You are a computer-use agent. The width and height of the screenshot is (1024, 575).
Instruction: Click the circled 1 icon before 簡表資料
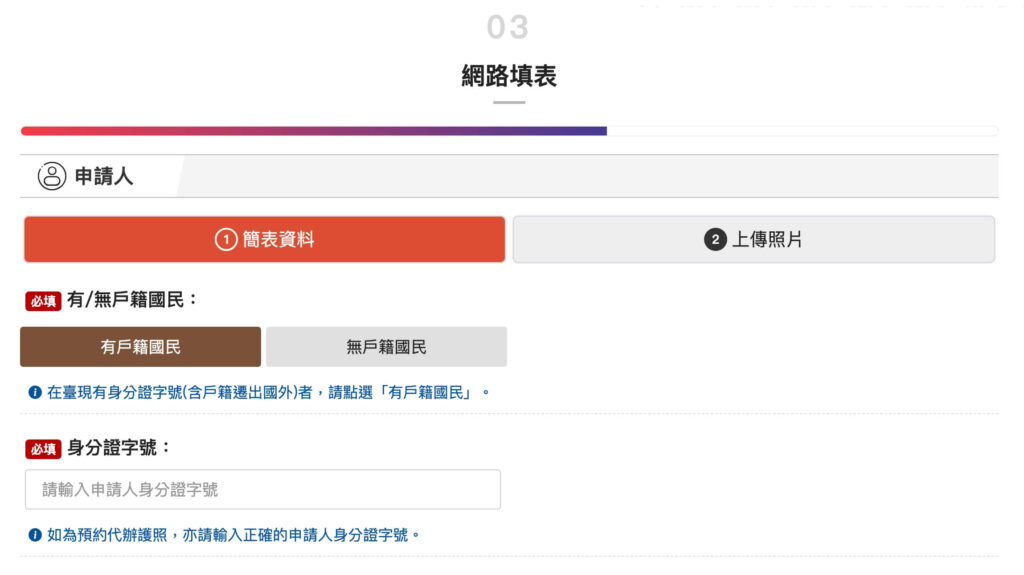(226, 240)
